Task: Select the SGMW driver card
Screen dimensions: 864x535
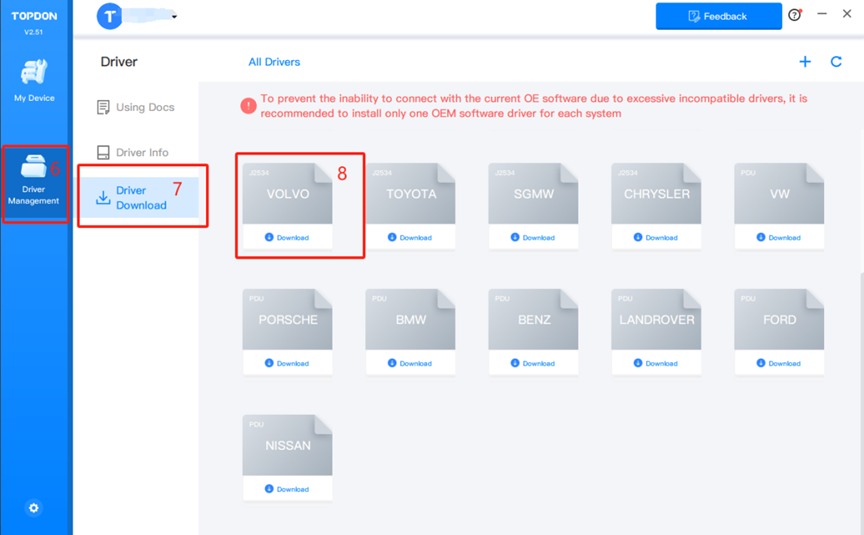Action: (533, 193)
